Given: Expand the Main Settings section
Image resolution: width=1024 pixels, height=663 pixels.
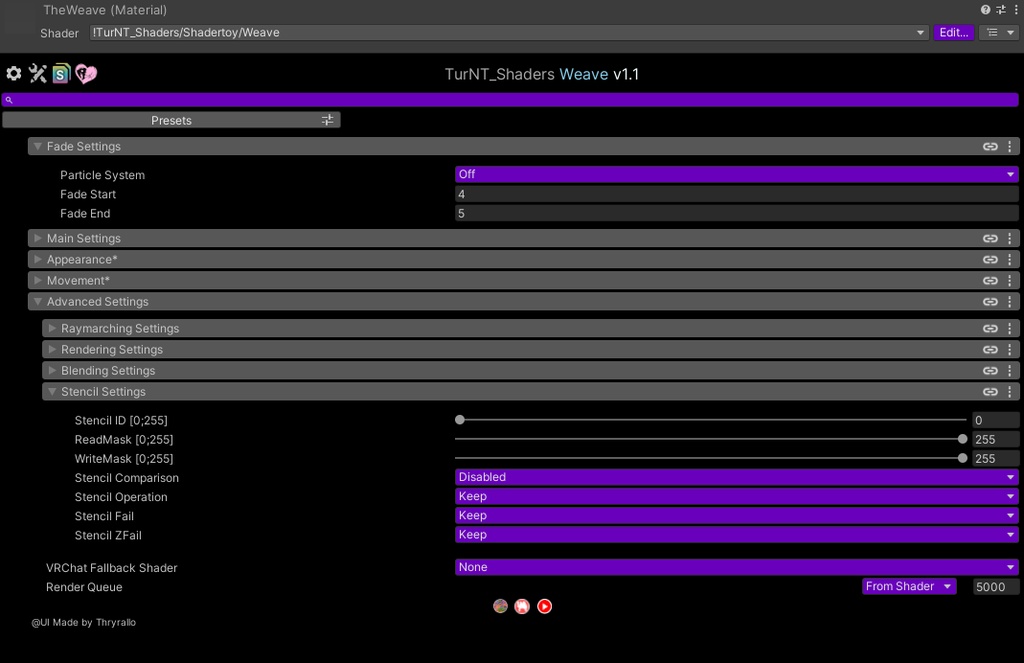Looking at the screenshot, I should pos(38,238).
